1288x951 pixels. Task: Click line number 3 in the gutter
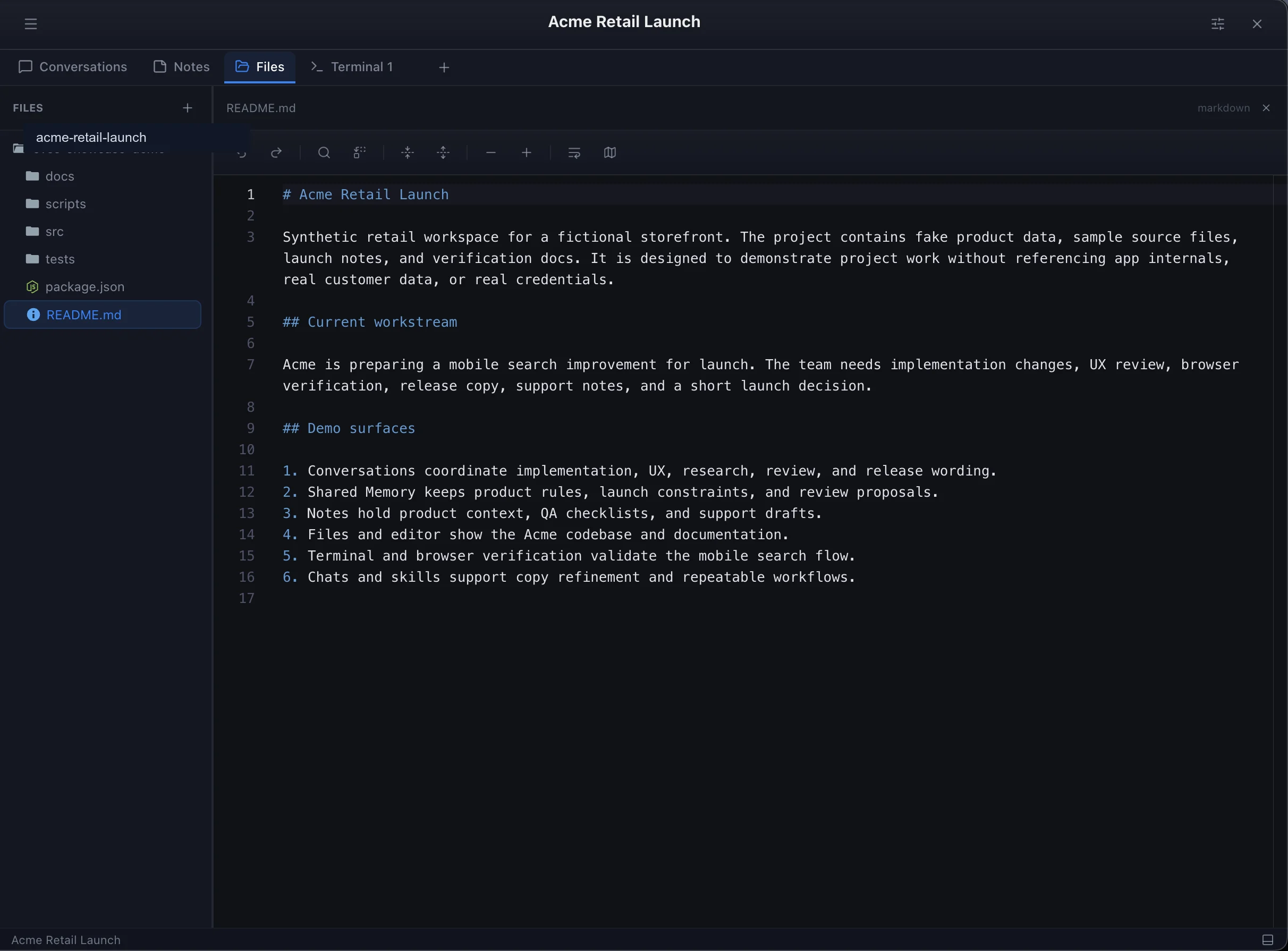click(250, 237)
